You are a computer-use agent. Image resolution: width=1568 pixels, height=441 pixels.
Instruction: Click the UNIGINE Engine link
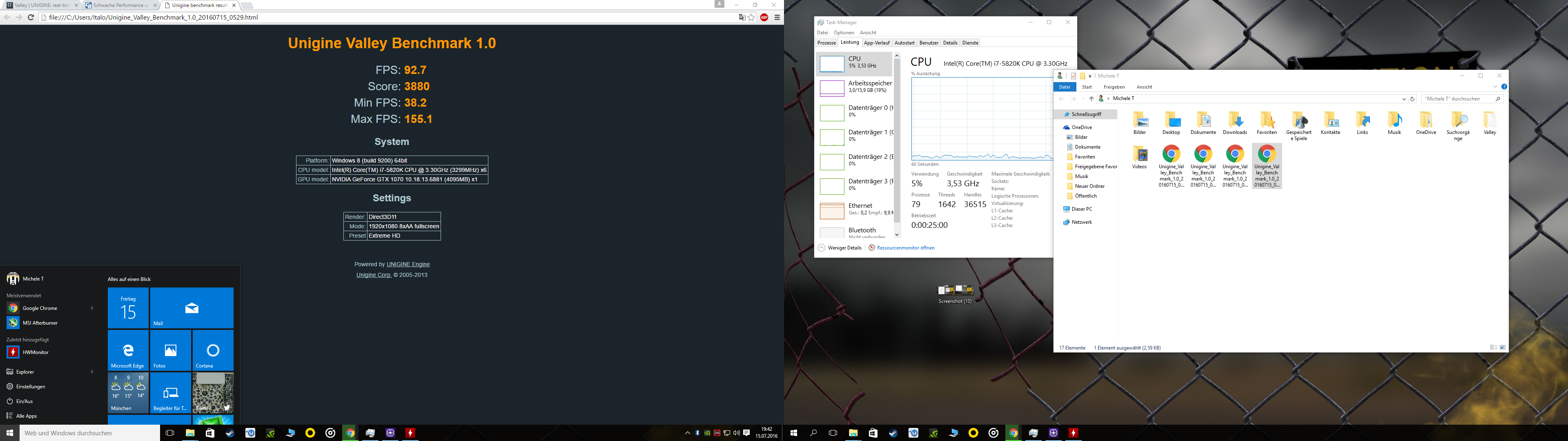coord(408,264)
